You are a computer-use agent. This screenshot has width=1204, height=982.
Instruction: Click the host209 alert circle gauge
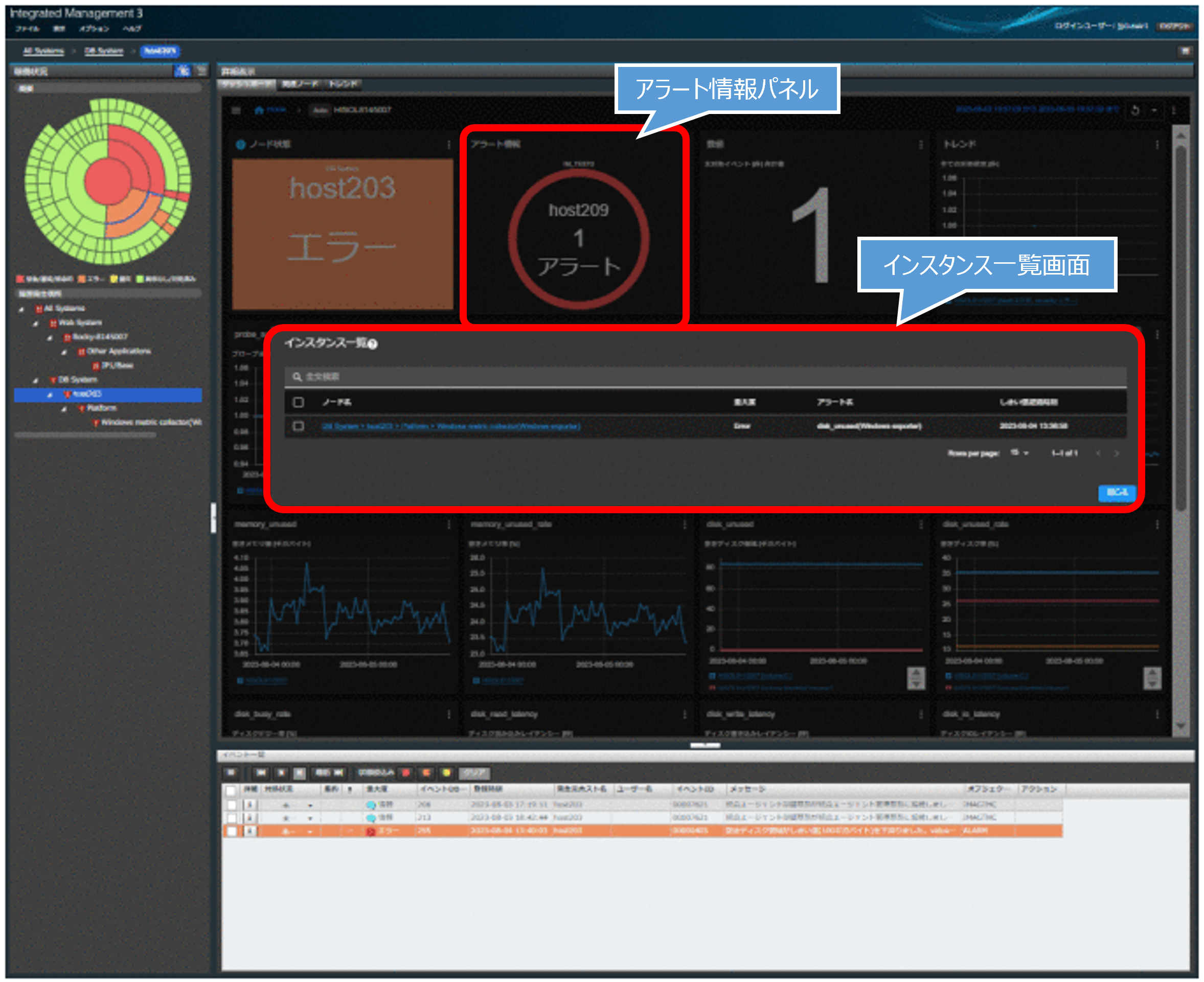coord(579,240)
